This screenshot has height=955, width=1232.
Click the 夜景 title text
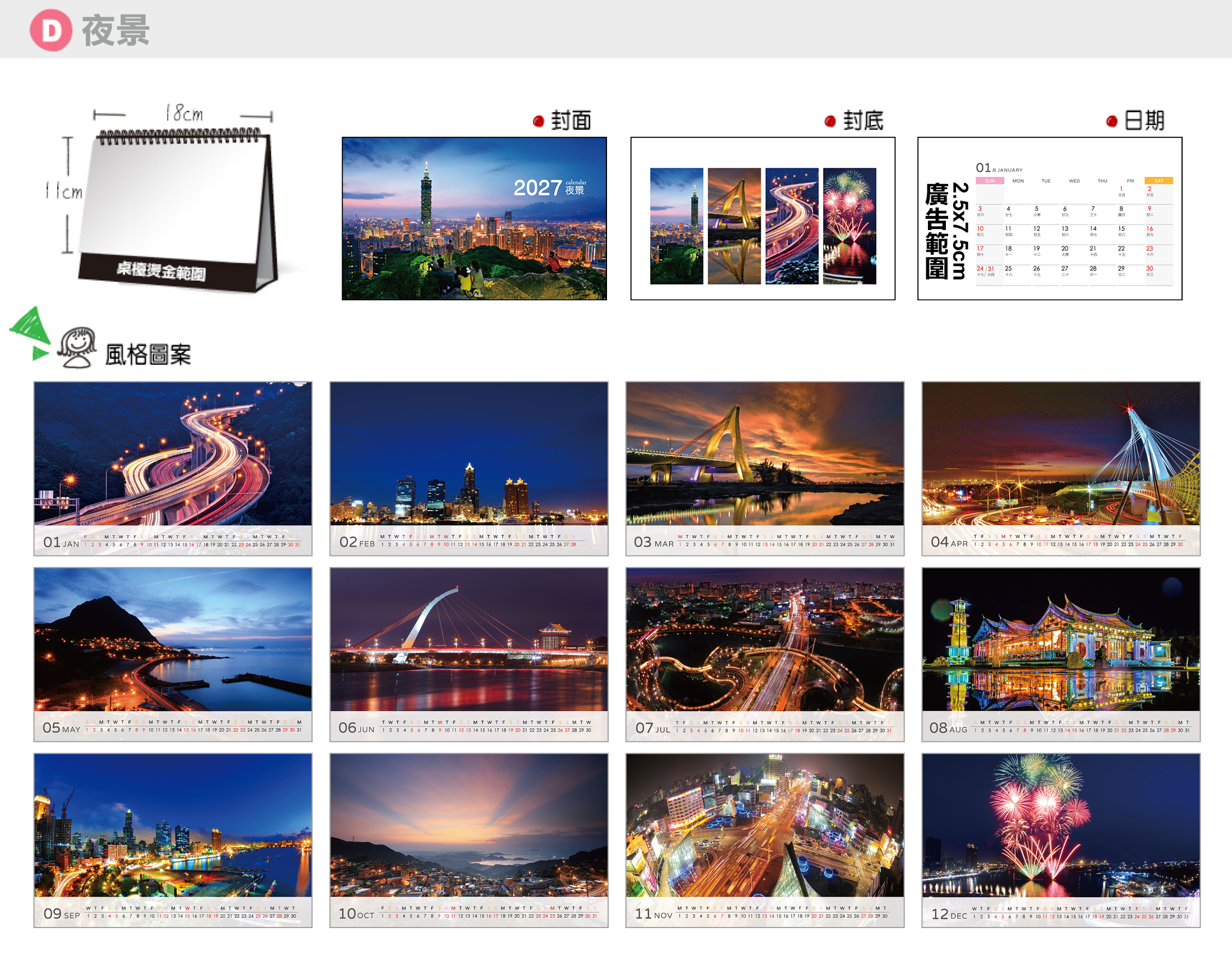(x=116, y=30)
